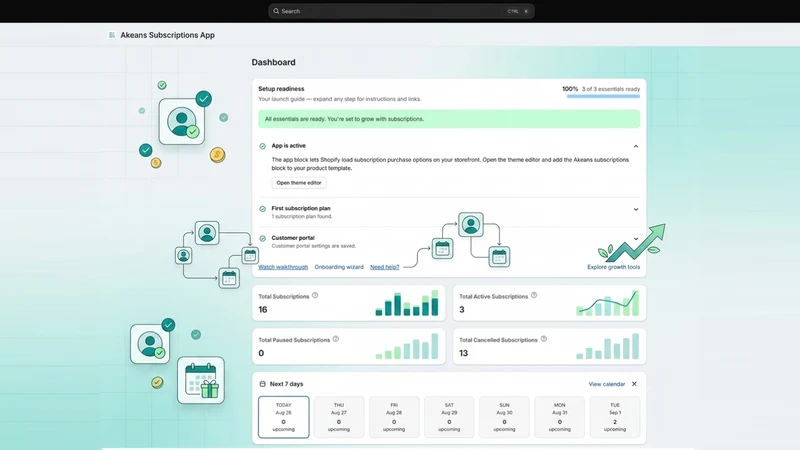
Task: Click the Customer portal check icon
Action: [263, 238]
